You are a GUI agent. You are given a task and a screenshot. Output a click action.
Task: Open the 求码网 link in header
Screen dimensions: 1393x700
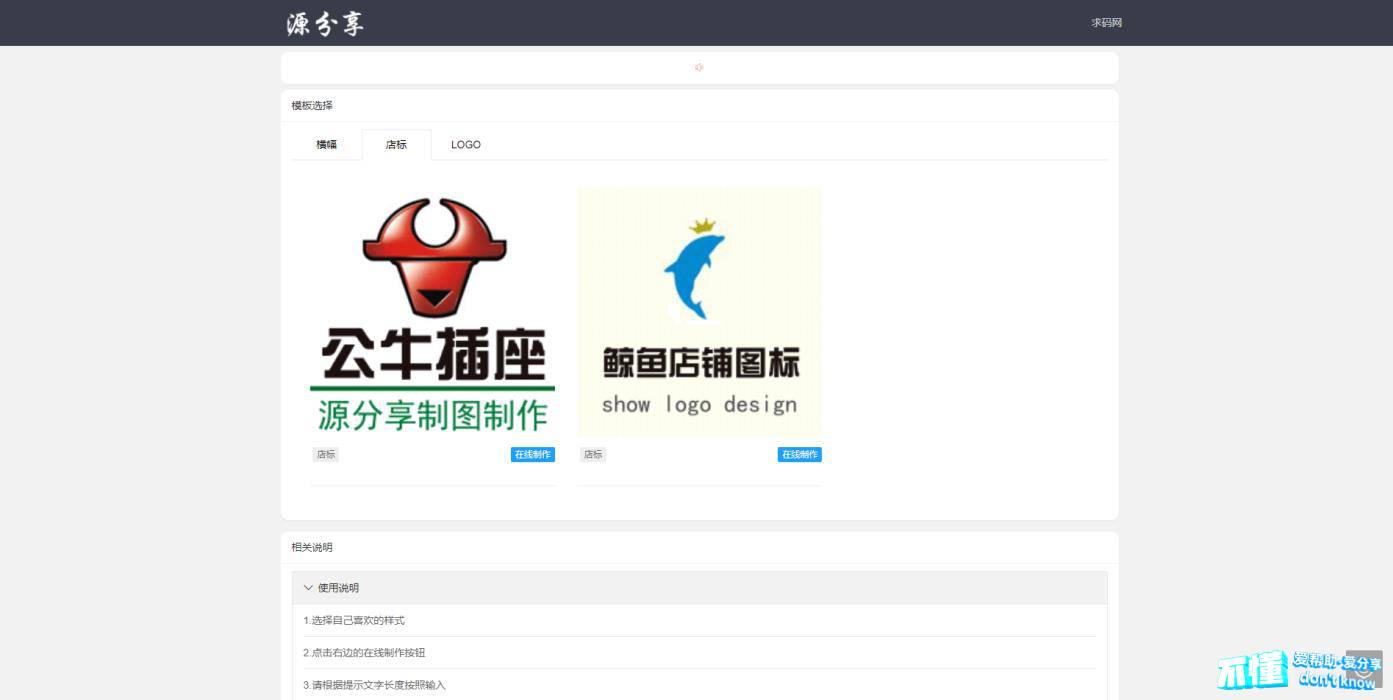[x=1106, y=23]
